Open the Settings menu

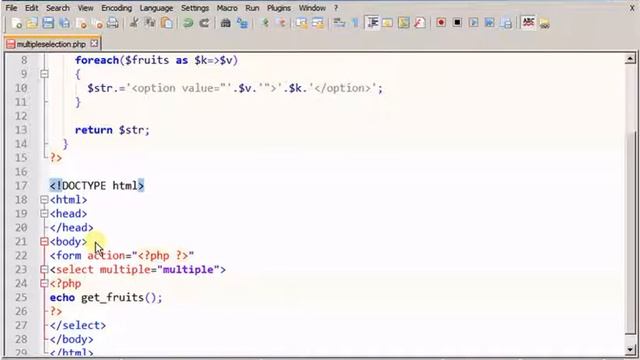(195, 8)
